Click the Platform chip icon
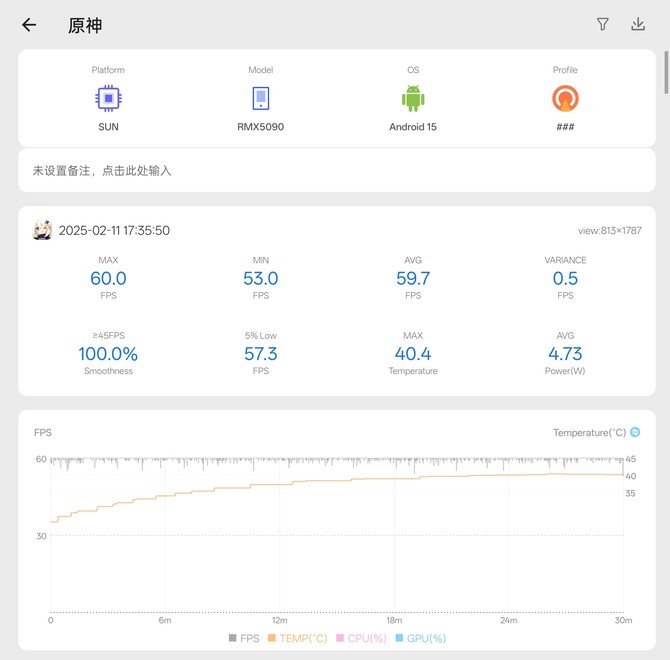This screenshot has height=660, width=670. tap(108, 98)
